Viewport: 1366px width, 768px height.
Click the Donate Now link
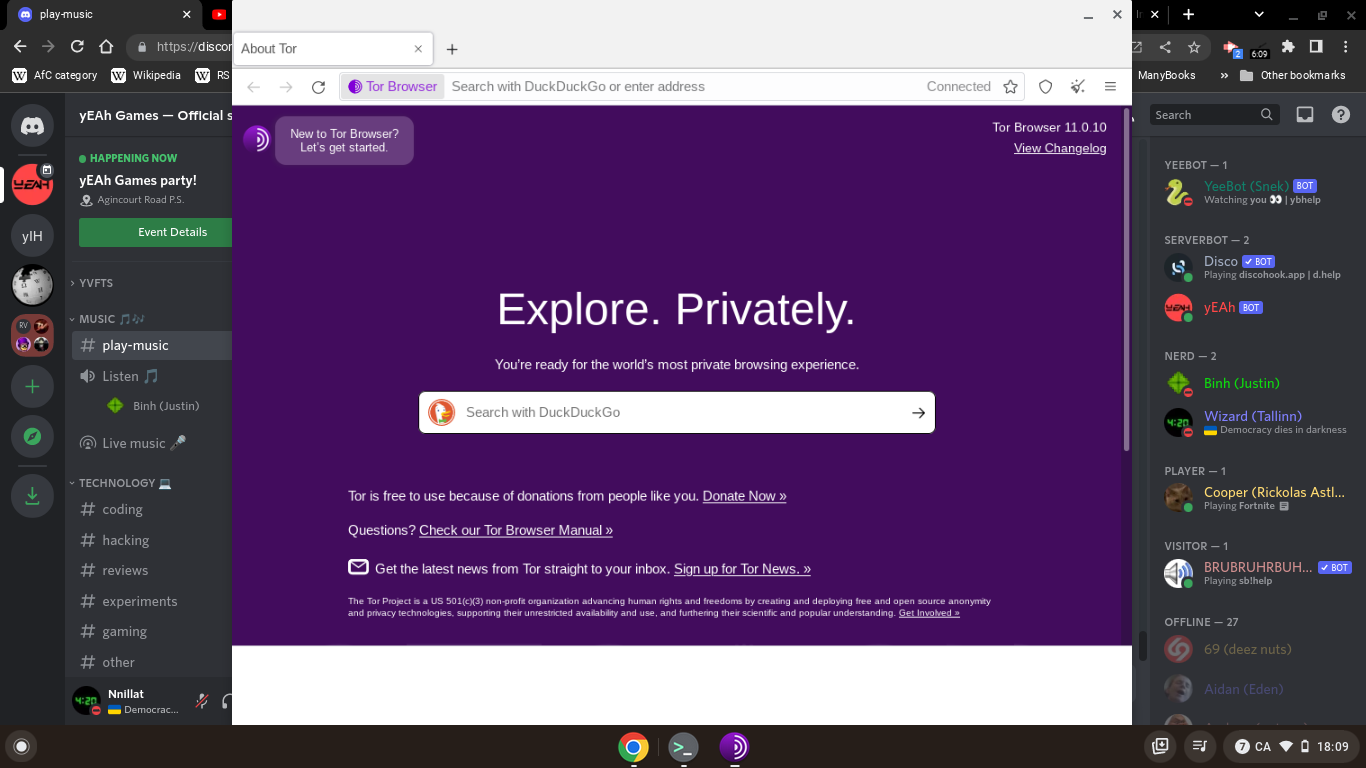[744, 496]
